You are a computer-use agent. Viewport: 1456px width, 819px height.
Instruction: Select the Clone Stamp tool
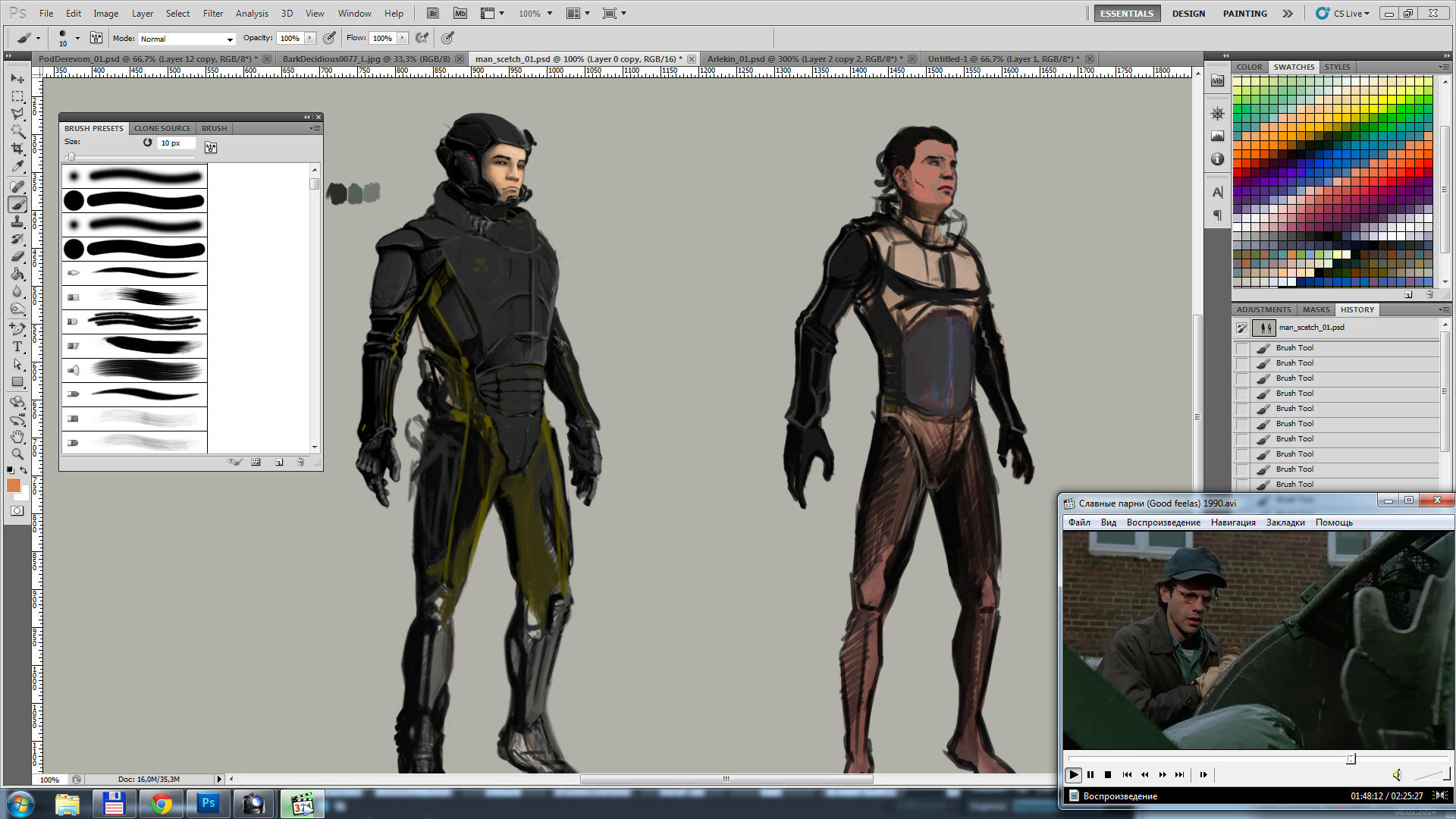click(x=17, y=221)
